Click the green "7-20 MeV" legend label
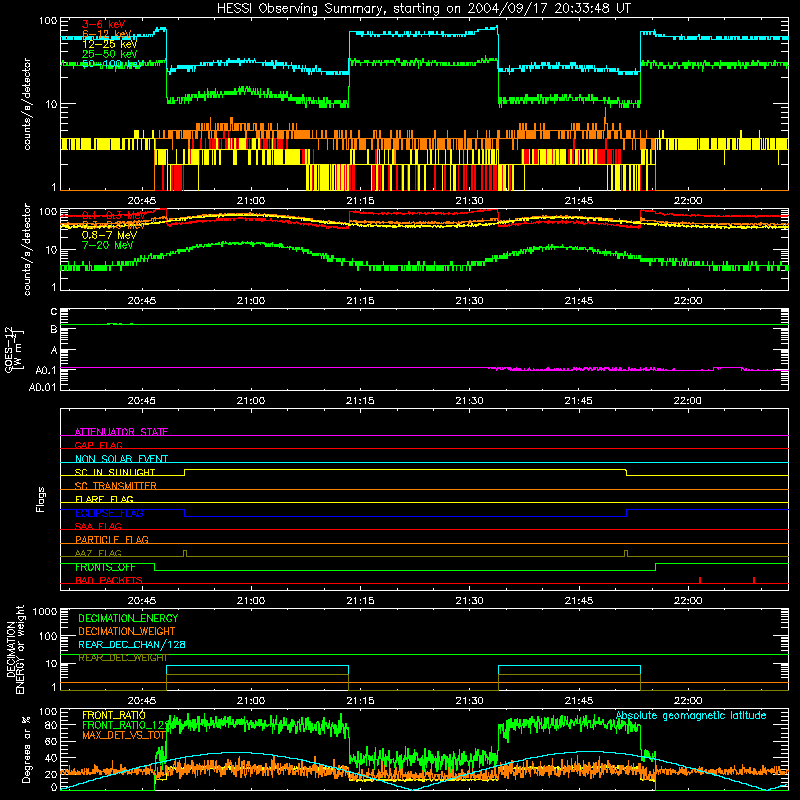 click(107, 245)
